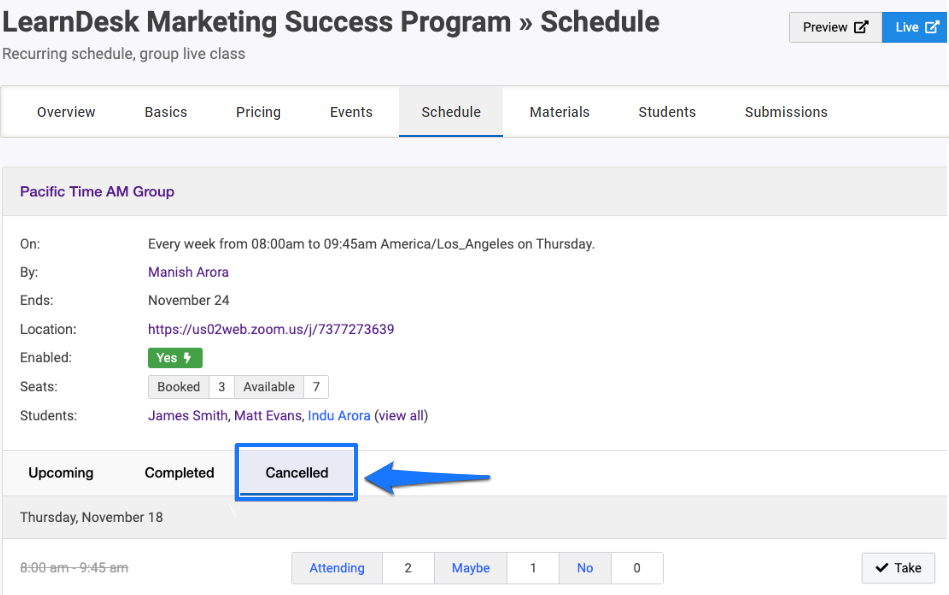Click the No response button
Image resolution: width=949 pixels, height=595 pixels.
point(585,568)
